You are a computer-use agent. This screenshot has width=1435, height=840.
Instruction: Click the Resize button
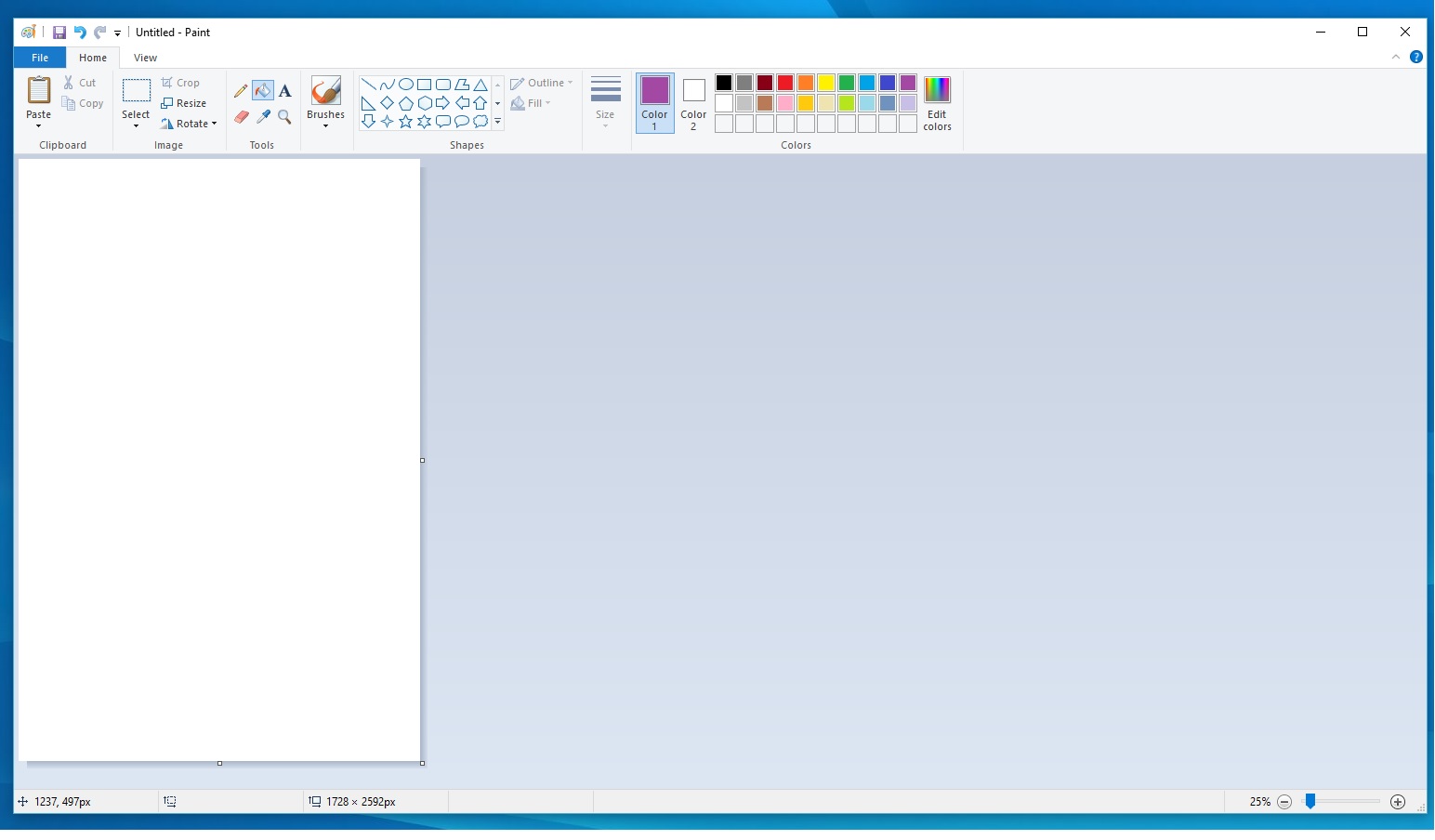[x=183, y=103]
